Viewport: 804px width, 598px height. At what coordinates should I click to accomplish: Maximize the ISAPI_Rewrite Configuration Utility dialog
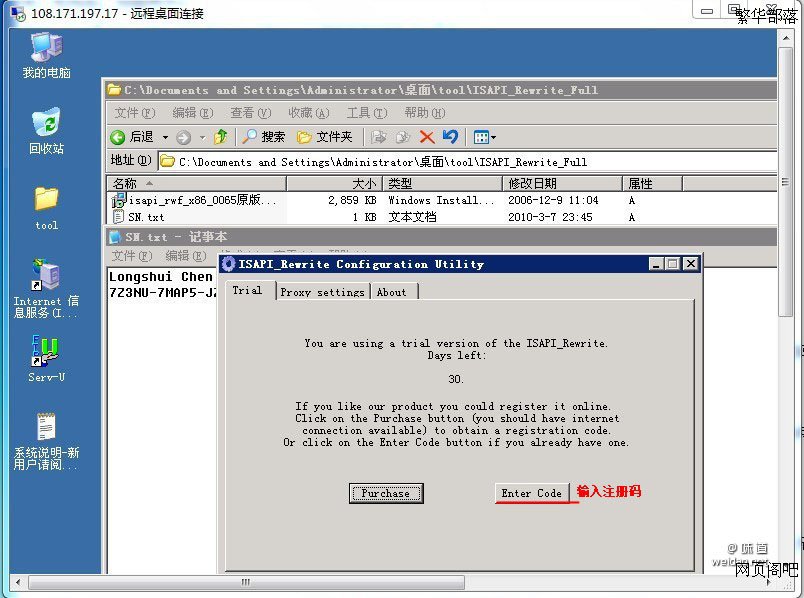coord(672,264)
